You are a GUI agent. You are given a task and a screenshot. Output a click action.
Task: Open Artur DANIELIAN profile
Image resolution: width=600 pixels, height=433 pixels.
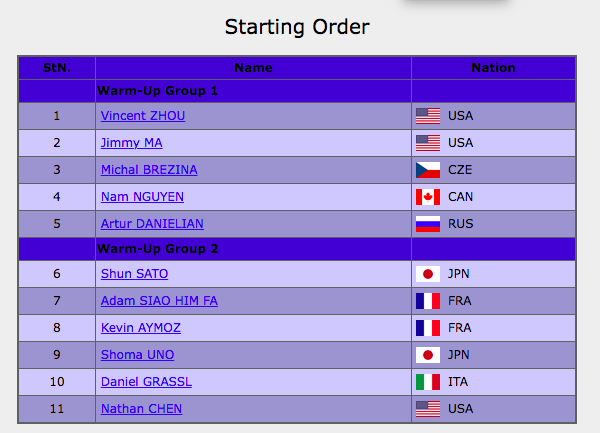[152, 223]
